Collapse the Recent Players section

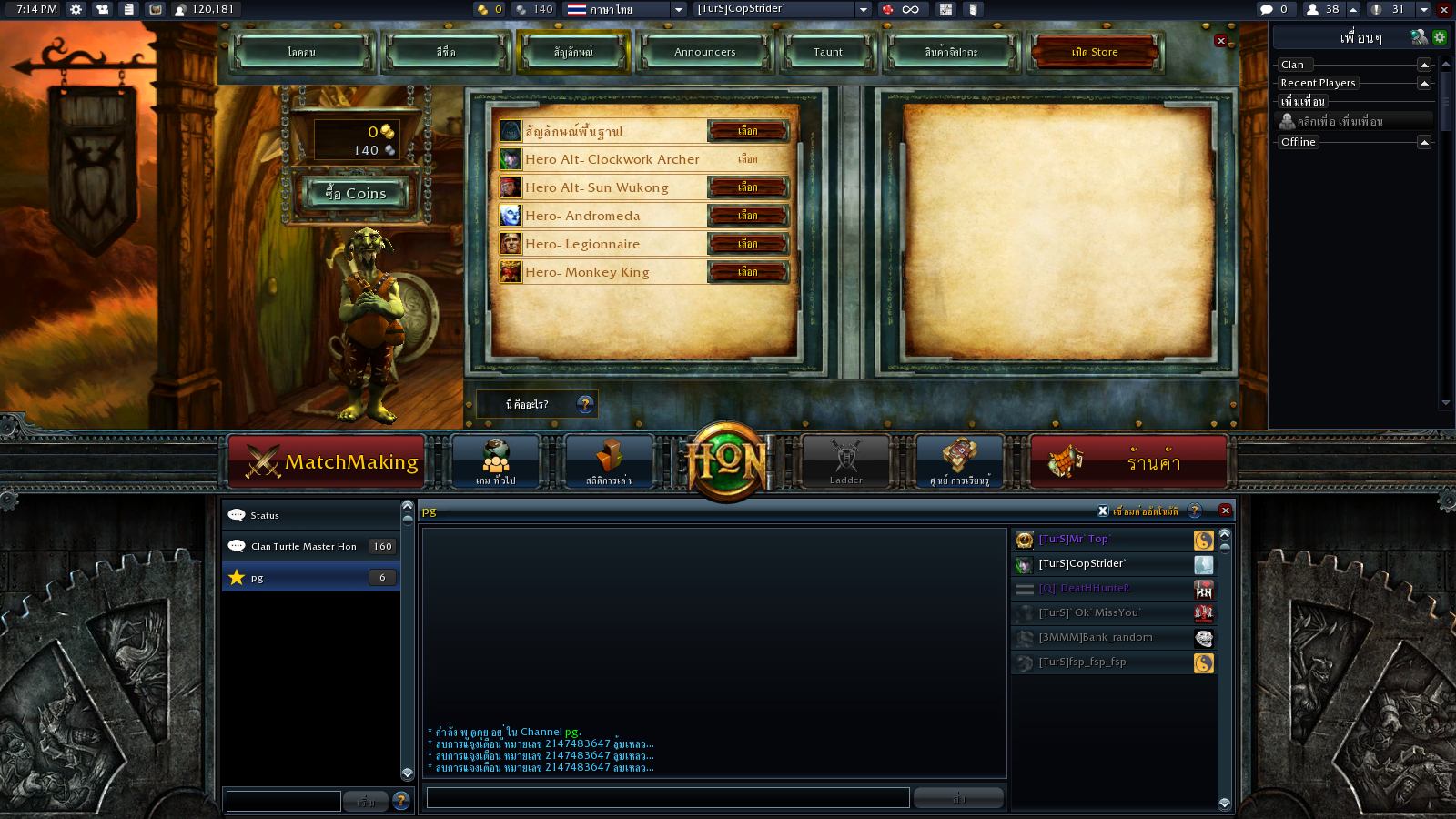click(1424, 83)
